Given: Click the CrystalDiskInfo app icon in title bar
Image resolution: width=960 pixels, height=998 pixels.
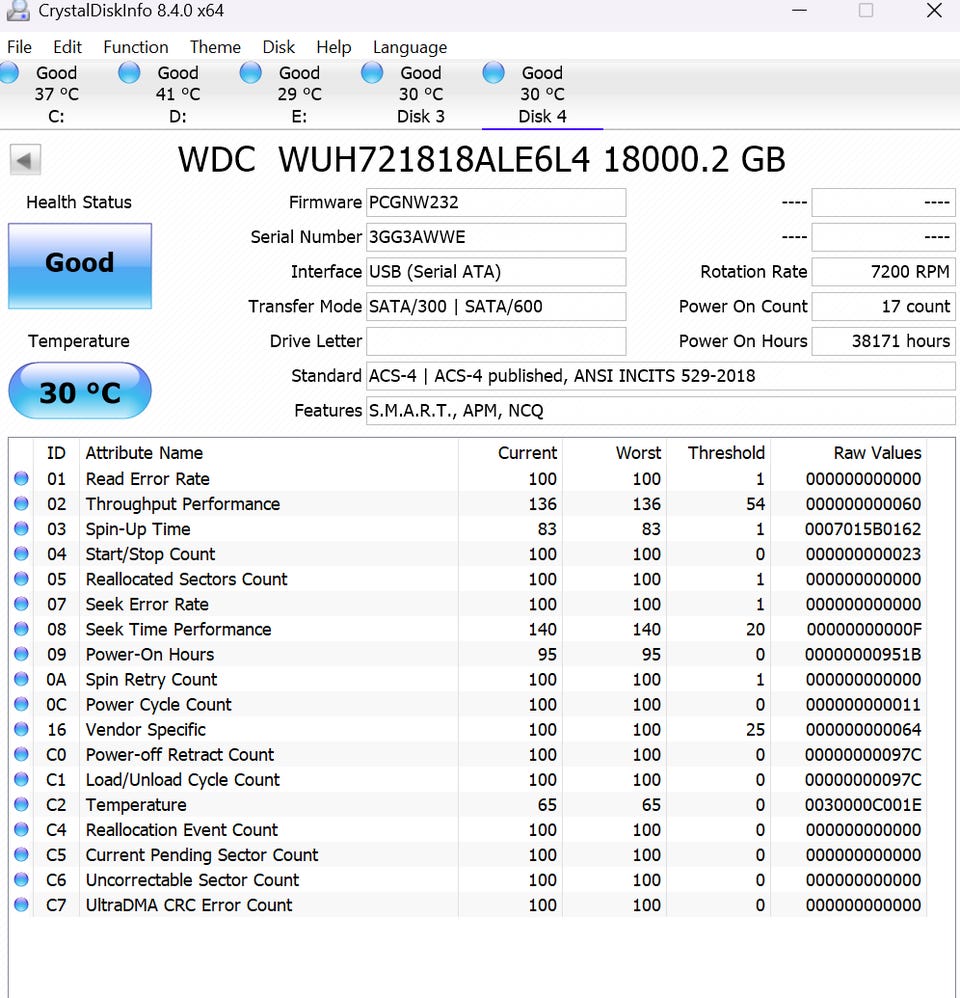Looking at the screenshot, I should pos(18,10).
